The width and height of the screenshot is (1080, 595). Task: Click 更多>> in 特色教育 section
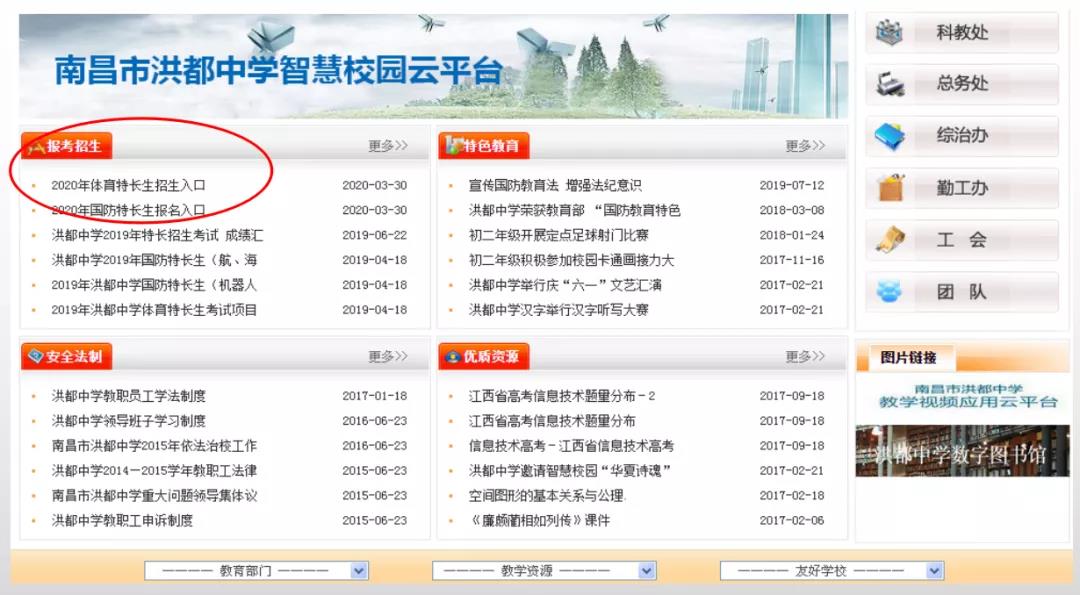[805, 146]
